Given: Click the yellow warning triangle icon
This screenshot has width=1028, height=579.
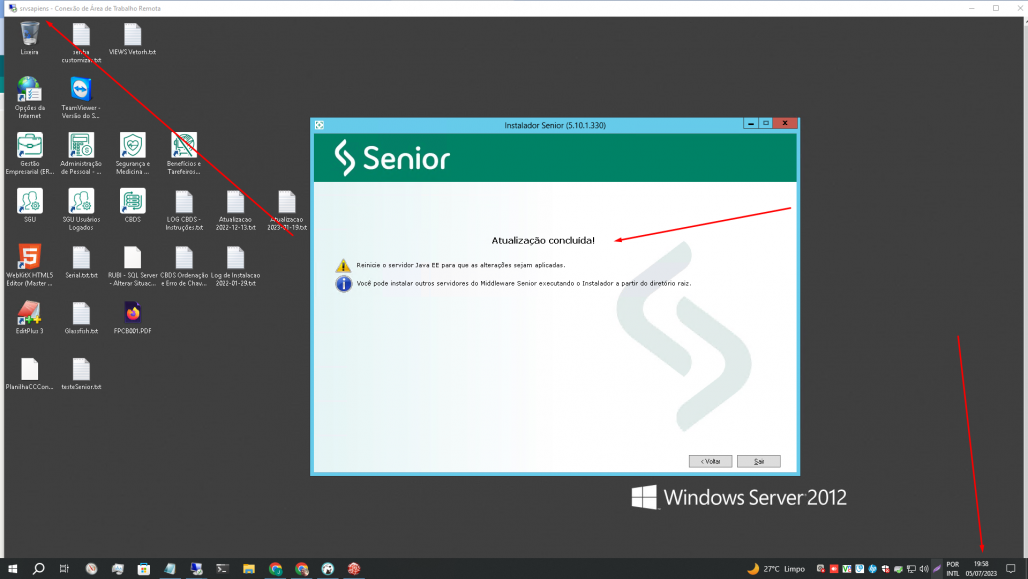Looking at the screenshot, I should tap(343, 266).
